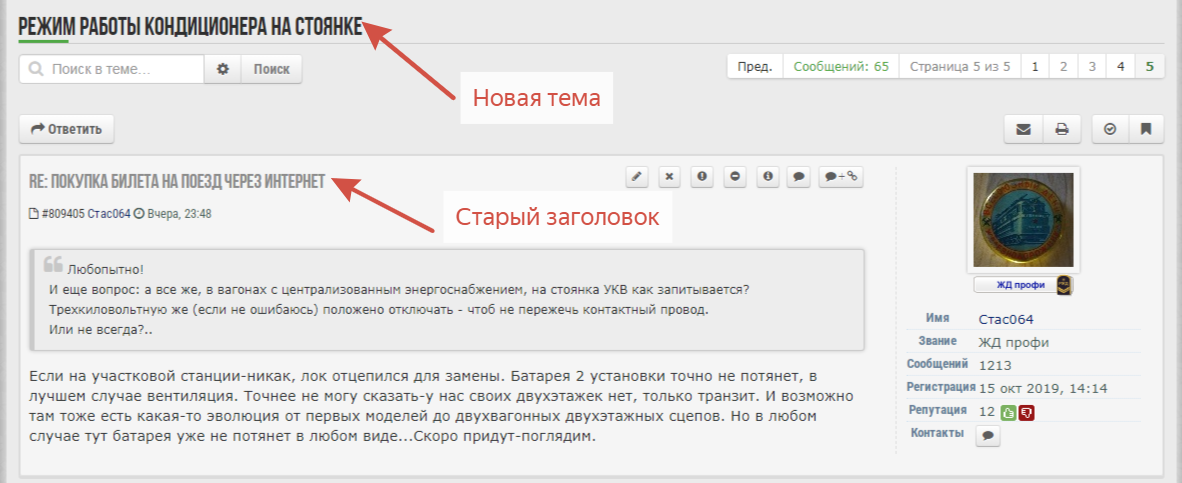The height and width of the screenshot is (483, 1182).
Task: Click the quote reply speech bubble icon
Action: pos(798,177)
